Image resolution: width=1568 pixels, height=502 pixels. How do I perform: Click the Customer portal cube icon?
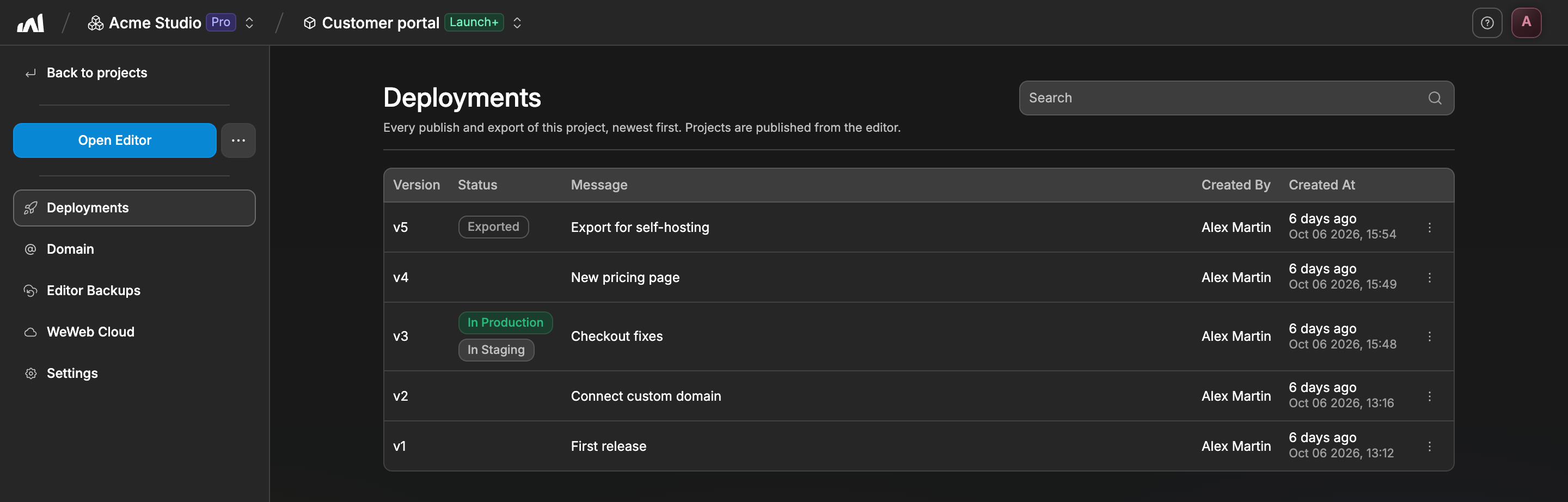point(309,23)
